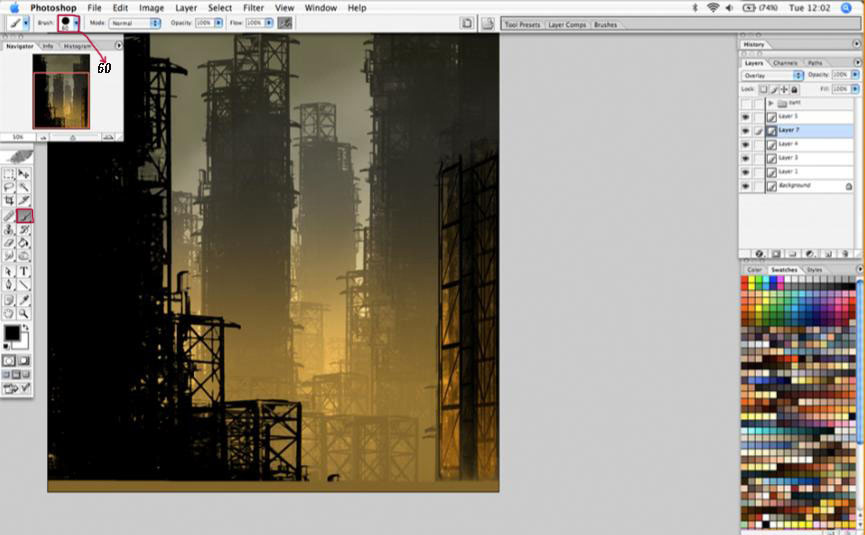Image resolution: width=865 pixels, height=535 pixels.
Task: Open the Image menu
Action: pos(151,8)
